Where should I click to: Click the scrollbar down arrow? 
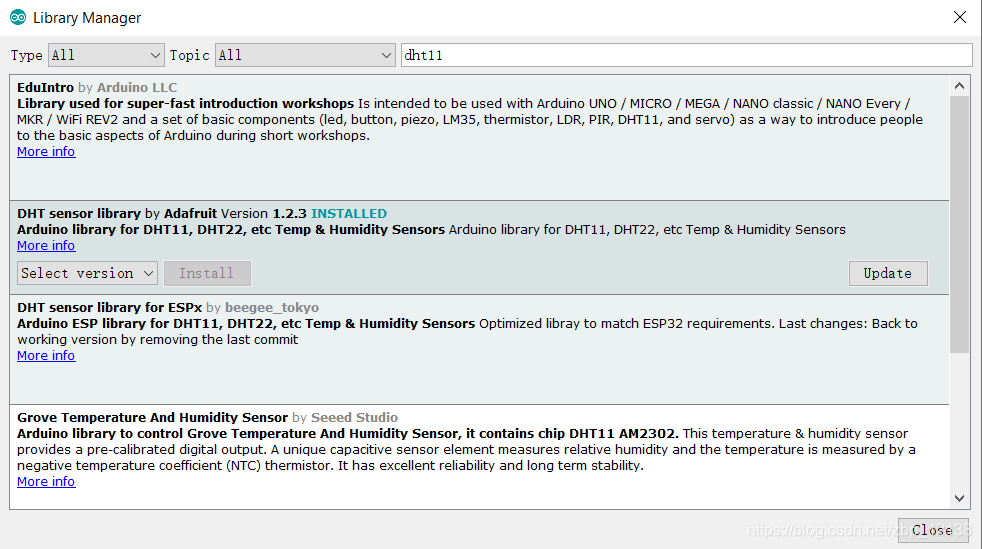click(x=959, y=498)
